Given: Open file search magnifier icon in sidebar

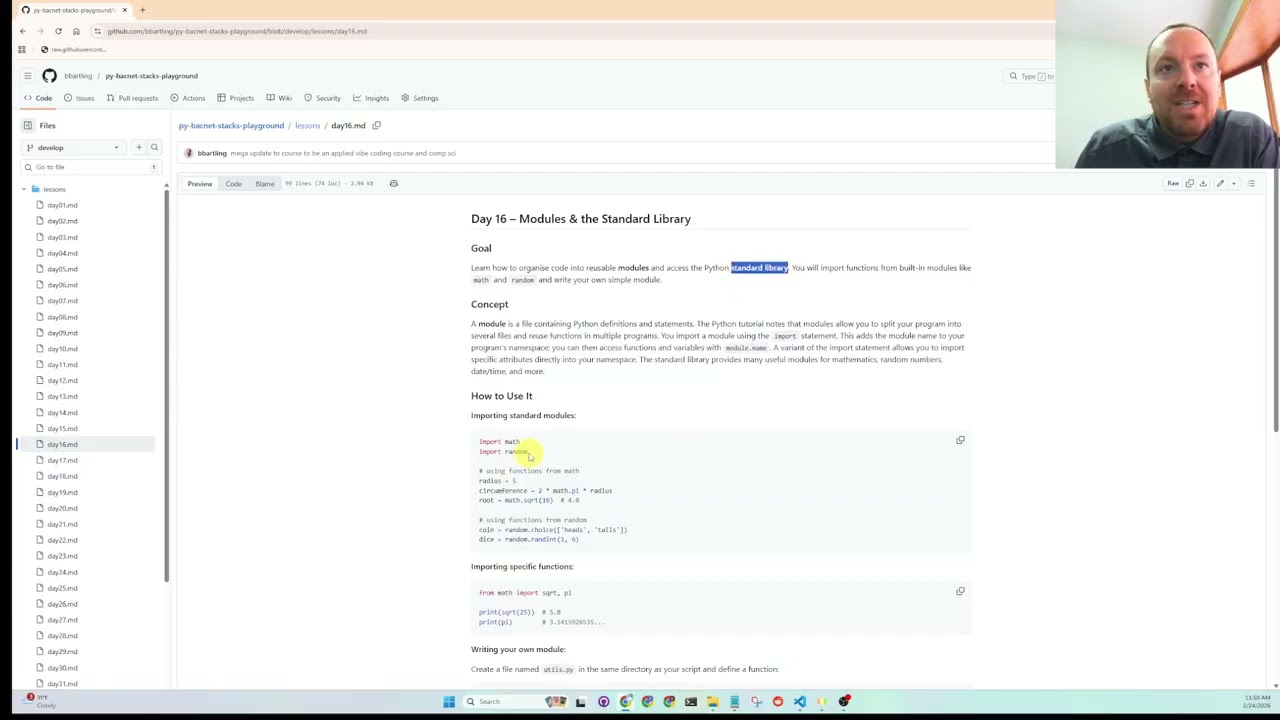Looking at the screenshot, I should click(x=154, y=147).
